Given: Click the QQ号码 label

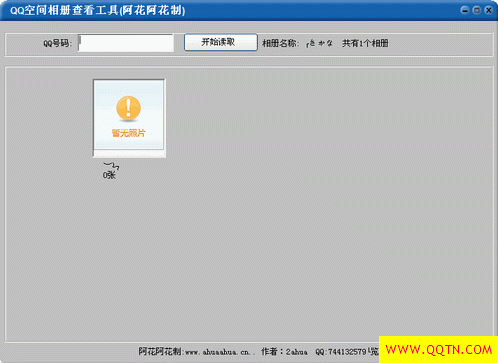Looking at the screenshot, I should (57, 43).
